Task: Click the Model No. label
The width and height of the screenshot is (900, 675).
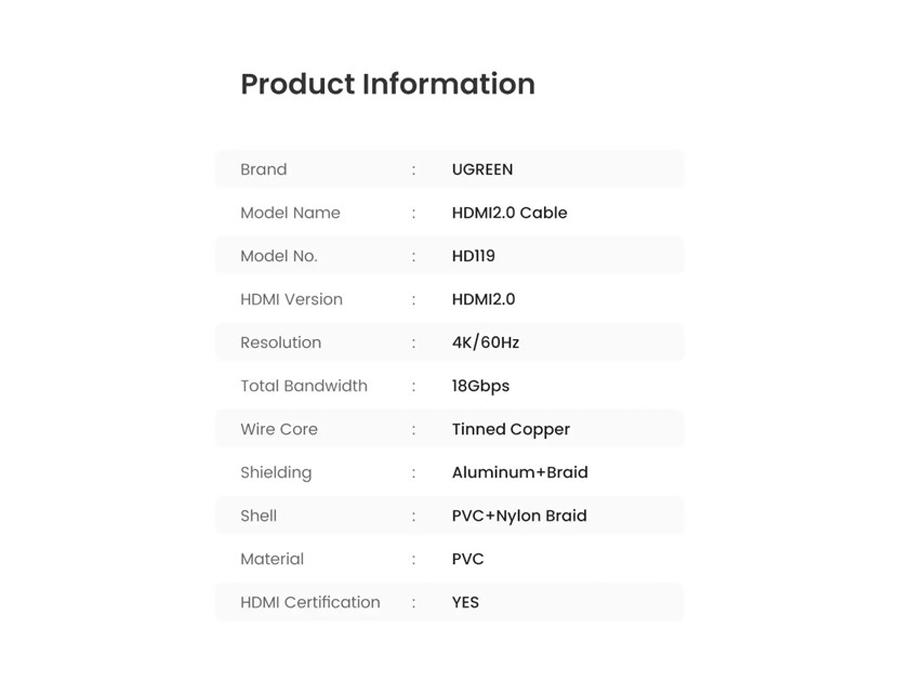Action: point(278,256)
